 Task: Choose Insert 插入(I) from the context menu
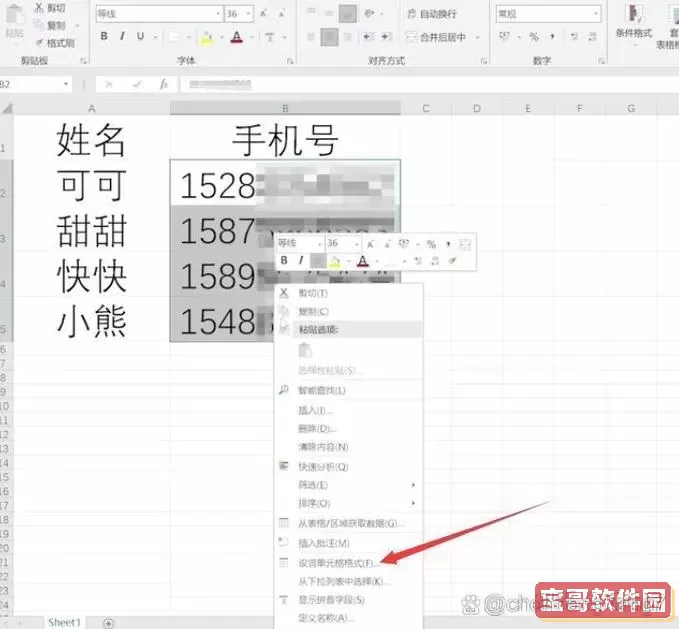(349, 410)
